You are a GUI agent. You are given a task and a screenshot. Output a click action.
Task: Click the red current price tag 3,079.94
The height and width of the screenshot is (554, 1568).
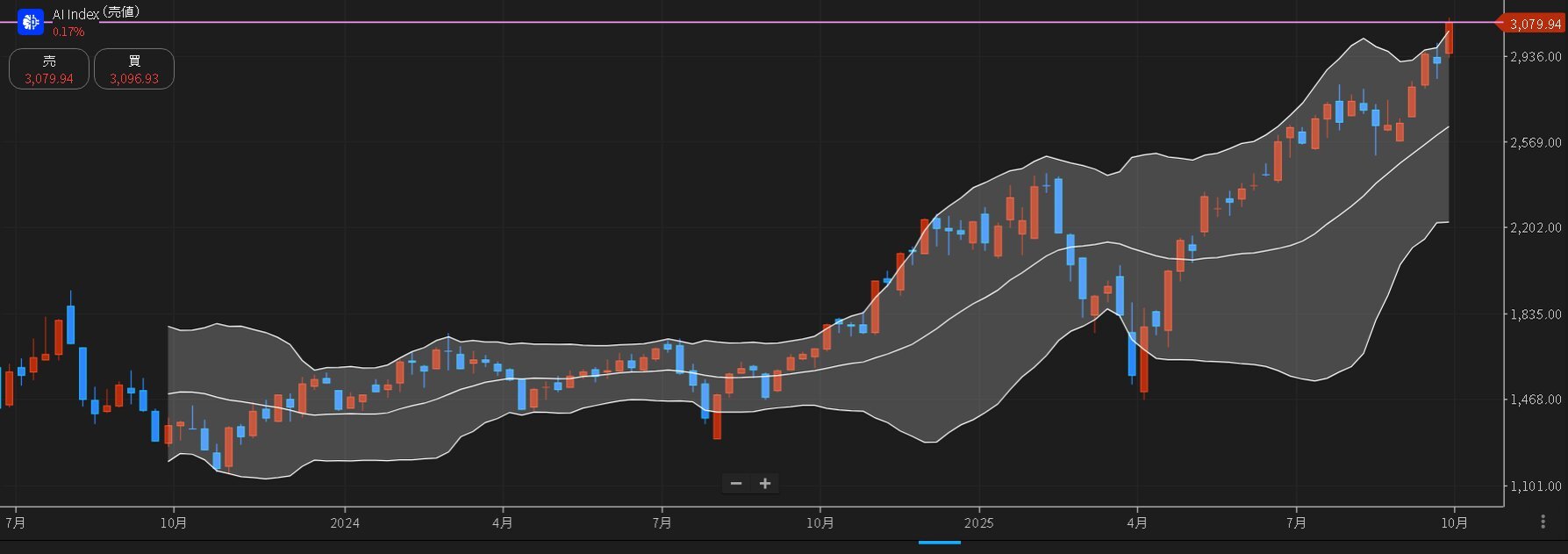[1534, 24]
